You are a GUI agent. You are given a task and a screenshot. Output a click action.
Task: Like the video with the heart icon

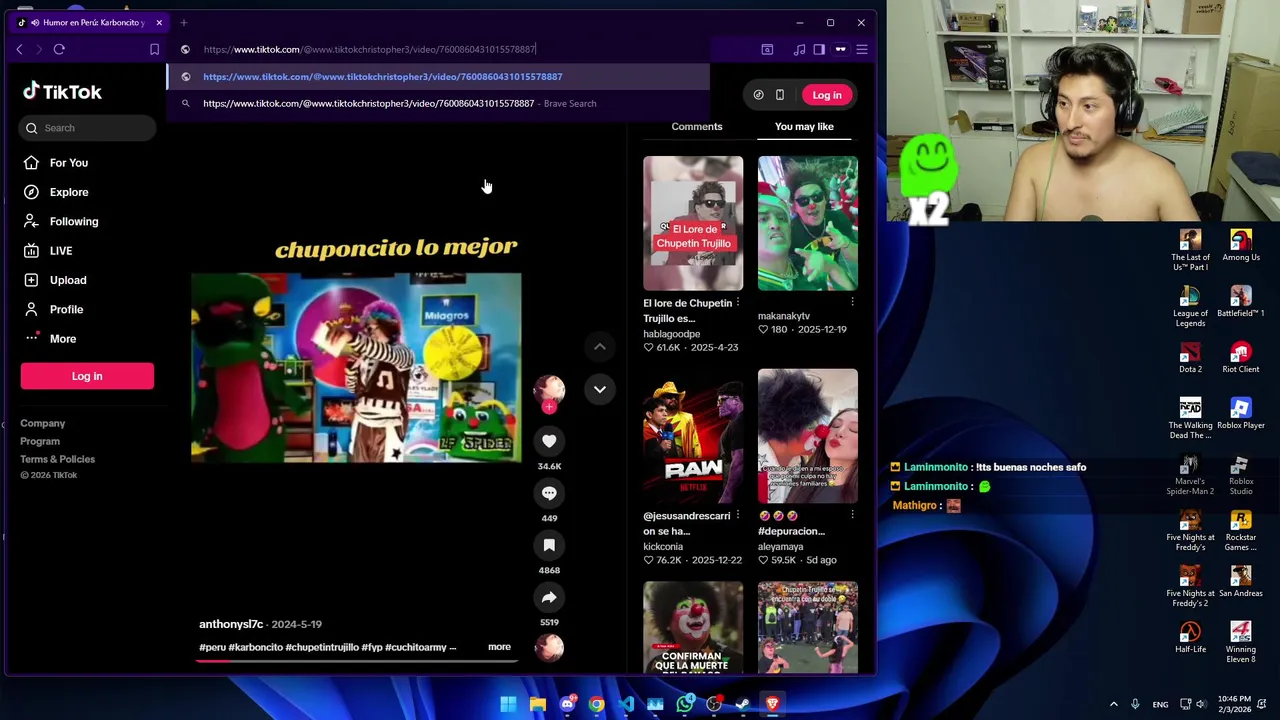coord(549,441)
